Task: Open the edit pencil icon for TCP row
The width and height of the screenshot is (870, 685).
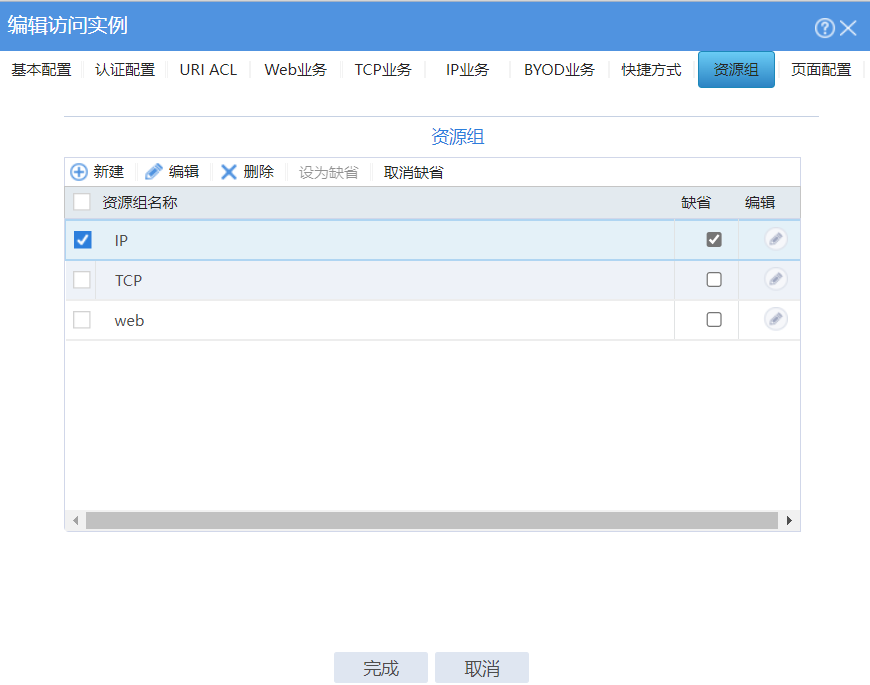Action: (776, 278)
